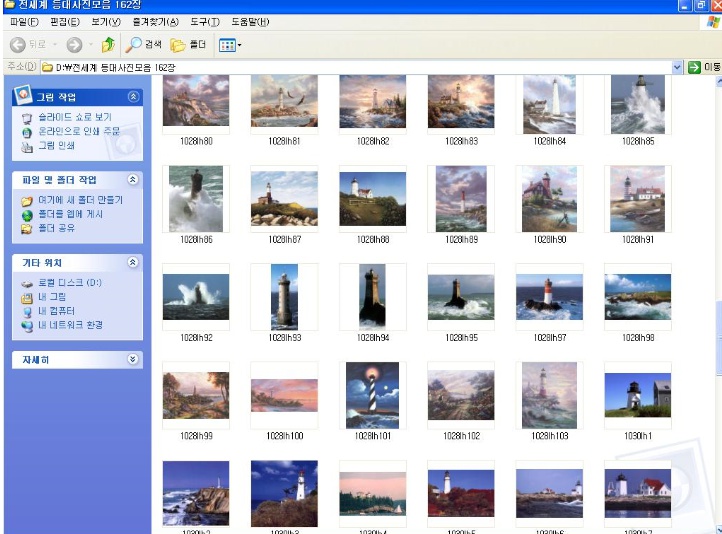Screen dimensions: 722x534
Task: Collapse the 그림 작업 panel chevron
Action: 133,97
